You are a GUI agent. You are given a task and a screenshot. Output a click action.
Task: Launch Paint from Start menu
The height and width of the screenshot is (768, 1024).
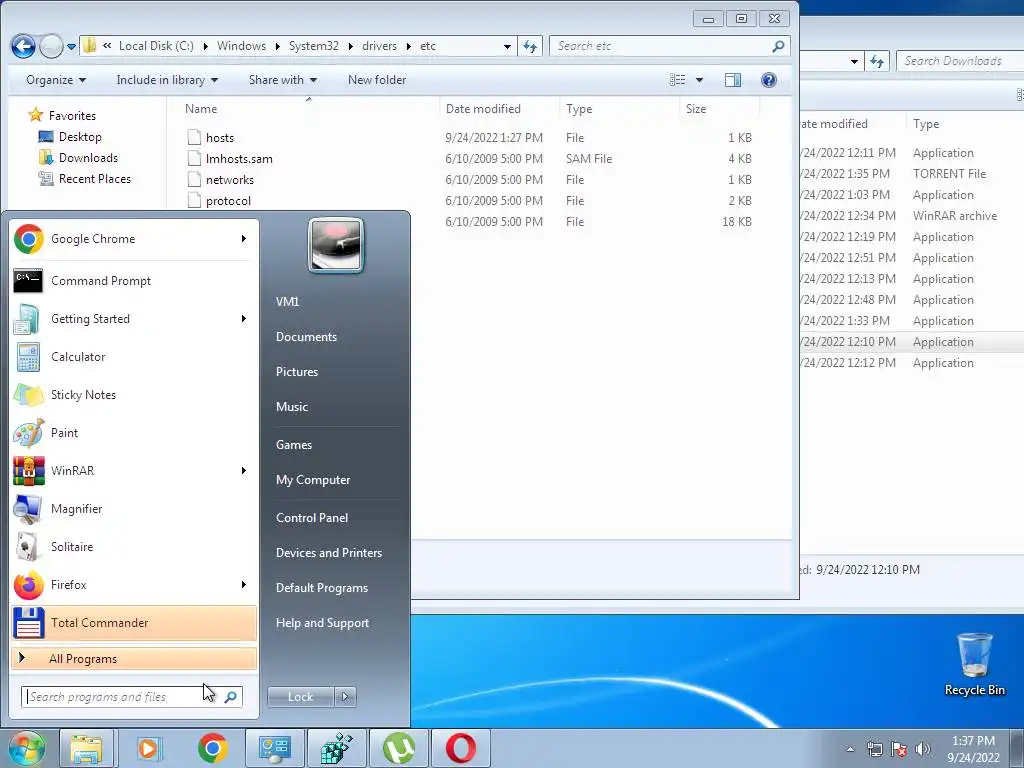[134, 432]
